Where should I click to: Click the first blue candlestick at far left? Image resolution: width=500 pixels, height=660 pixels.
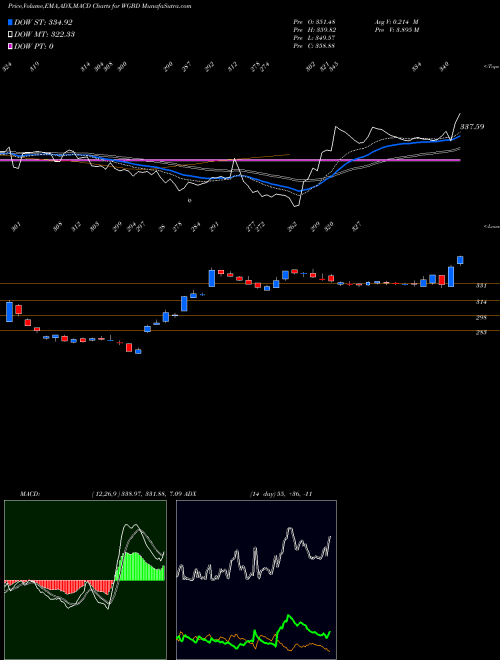point(9,311)
